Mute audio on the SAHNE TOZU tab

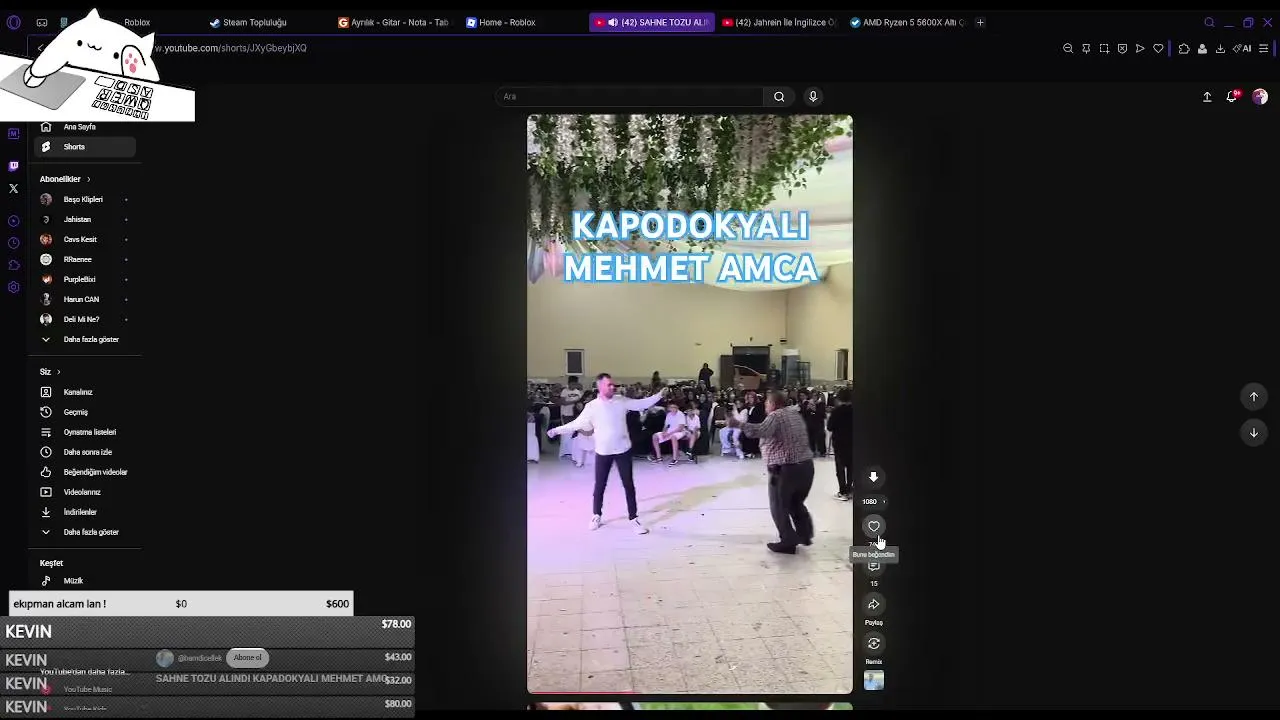click(612, 22)
